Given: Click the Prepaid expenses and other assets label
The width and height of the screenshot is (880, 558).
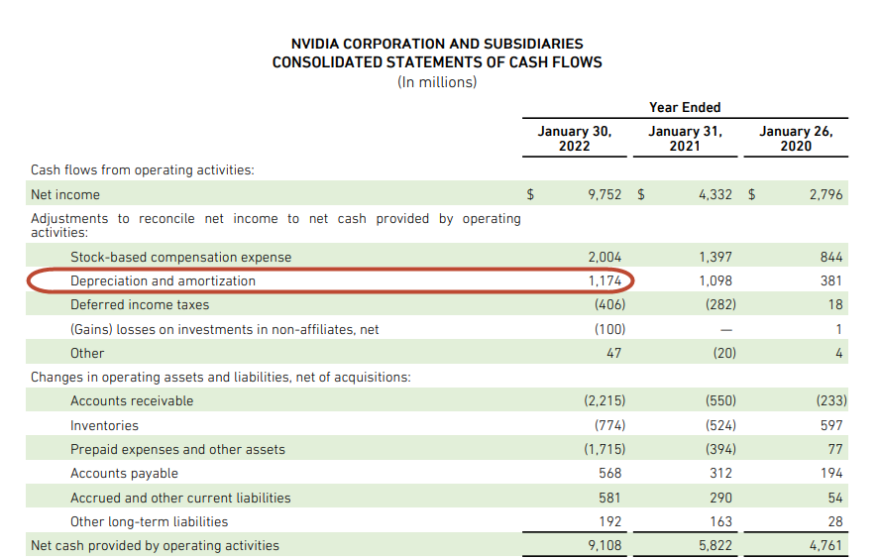Looking at the screenshot, I should click(x=178, y=449).
